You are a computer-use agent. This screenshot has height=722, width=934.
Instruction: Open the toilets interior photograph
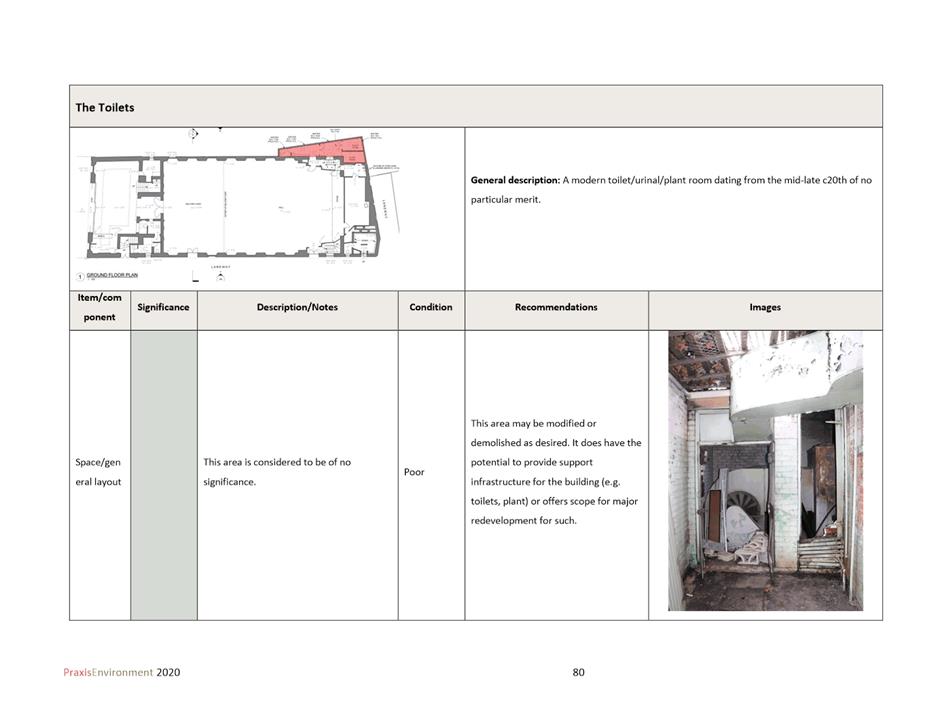(x=765, y=471)
